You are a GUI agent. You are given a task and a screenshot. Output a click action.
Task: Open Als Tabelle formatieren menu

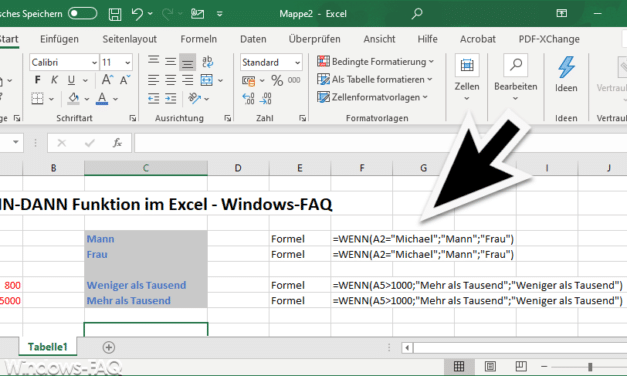pos(374,79)
